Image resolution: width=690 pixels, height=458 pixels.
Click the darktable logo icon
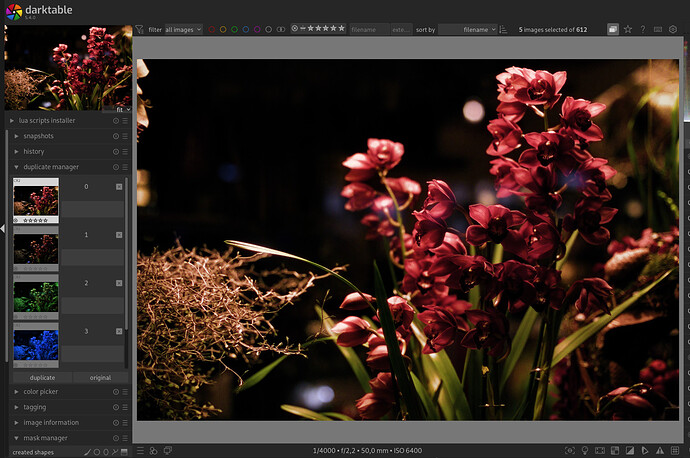click(x=14, y=12)
